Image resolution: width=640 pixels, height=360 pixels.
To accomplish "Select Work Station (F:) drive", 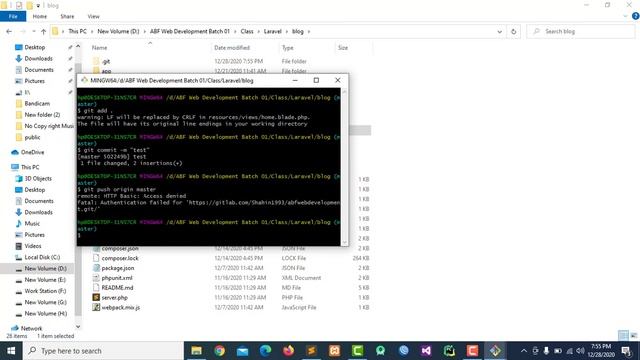I will [45, 291].
